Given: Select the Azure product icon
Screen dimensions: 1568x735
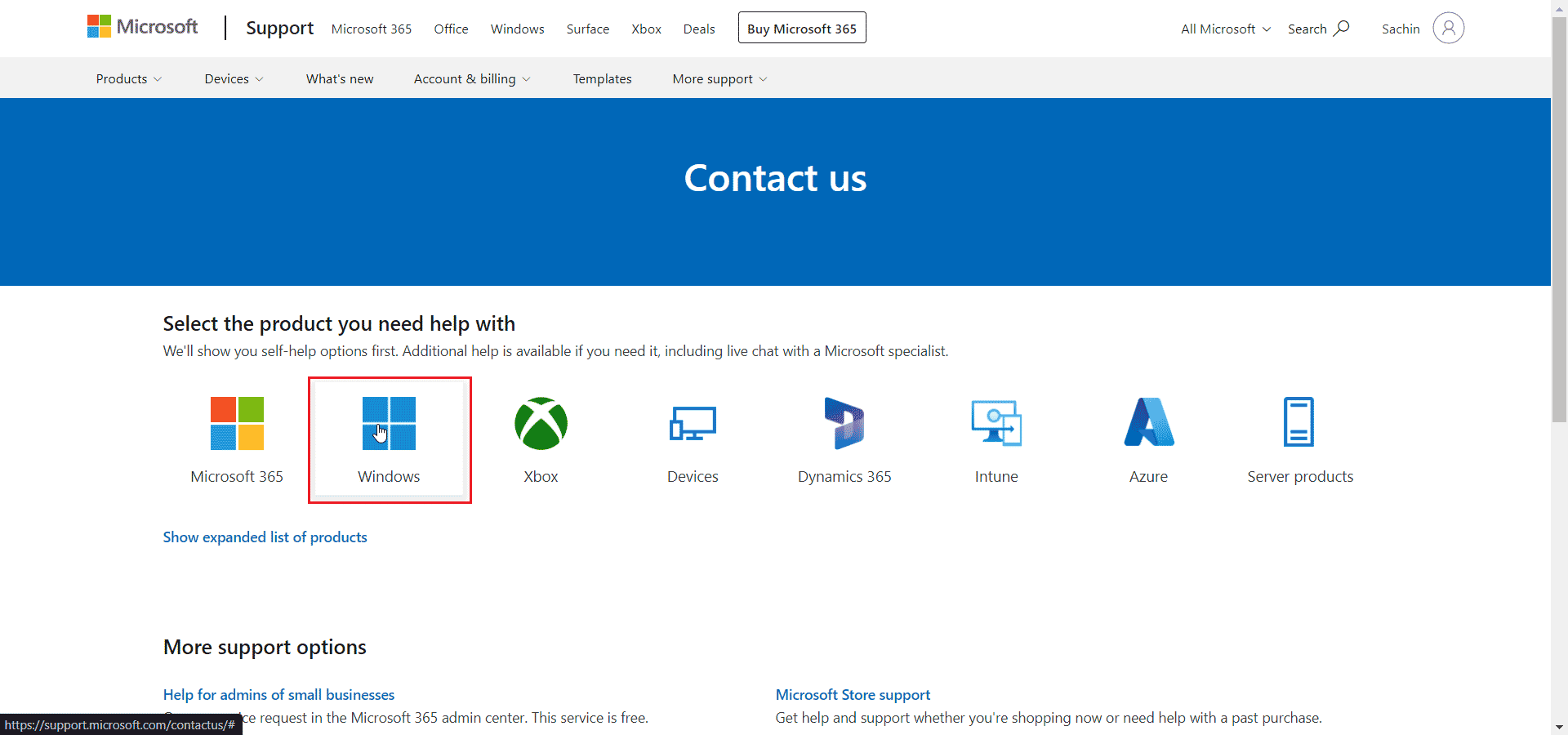Looking at the screenshot, I should point(1148,422).
